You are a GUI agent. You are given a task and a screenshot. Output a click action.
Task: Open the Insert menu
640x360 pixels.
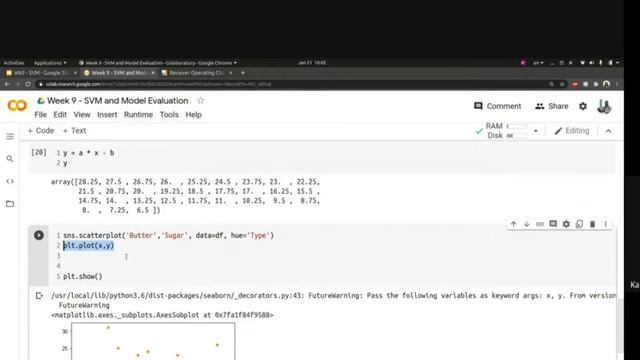click(x=107, y=115)
